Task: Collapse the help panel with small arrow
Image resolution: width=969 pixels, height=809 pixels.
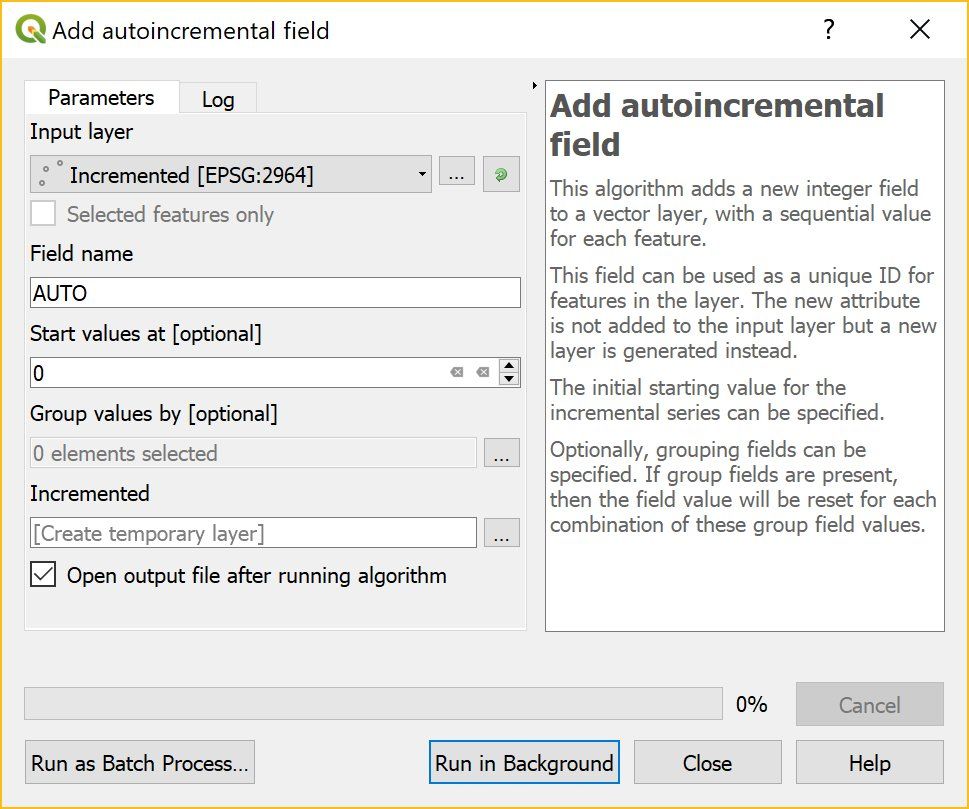Action: pos(535,85)
